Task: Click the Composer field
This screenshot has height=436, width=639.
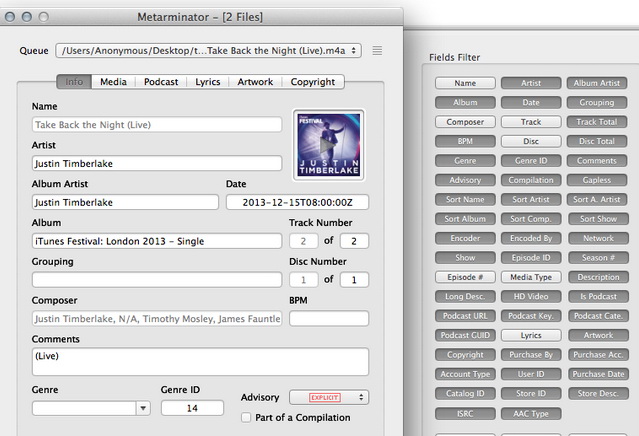Action: coord(157,318)
